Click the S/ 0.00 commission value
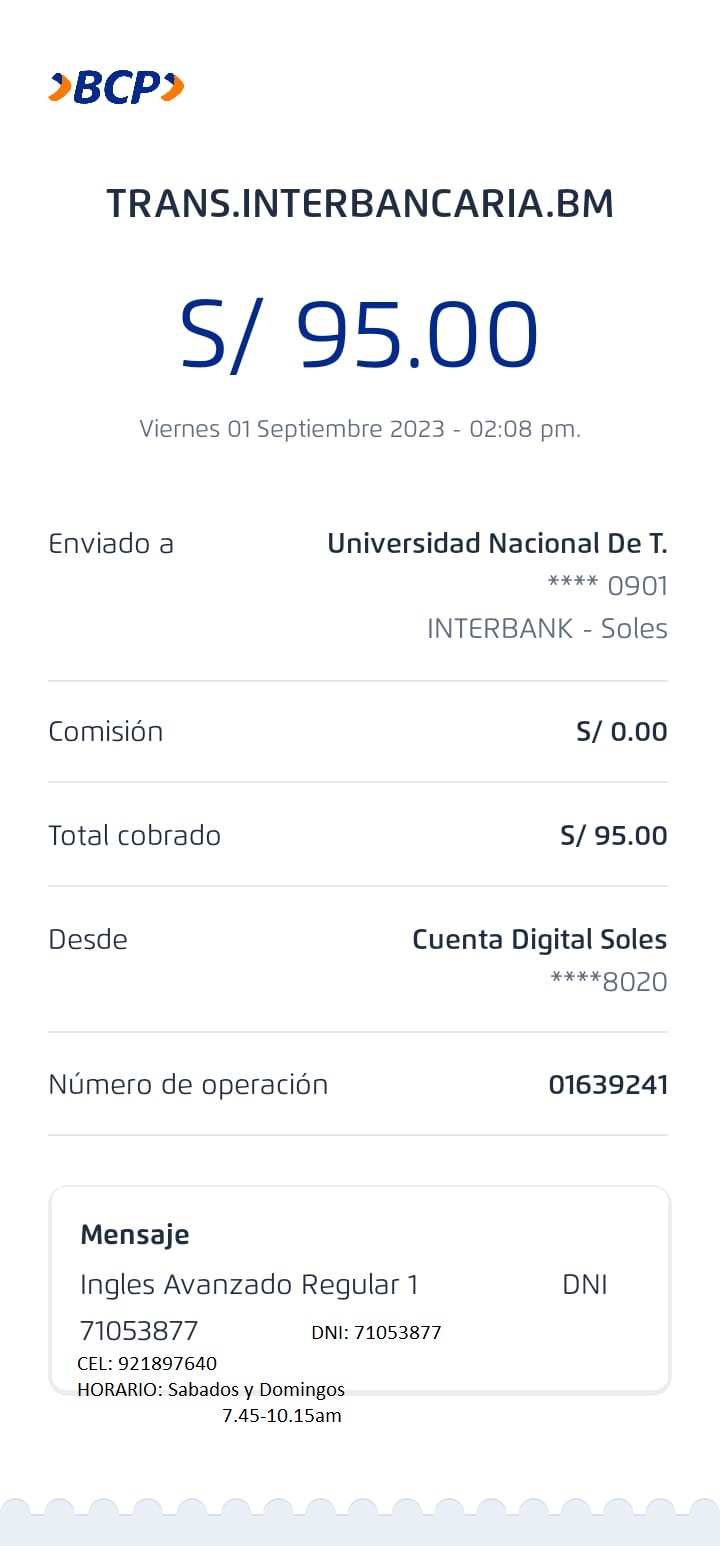 (x=621, y=732)
